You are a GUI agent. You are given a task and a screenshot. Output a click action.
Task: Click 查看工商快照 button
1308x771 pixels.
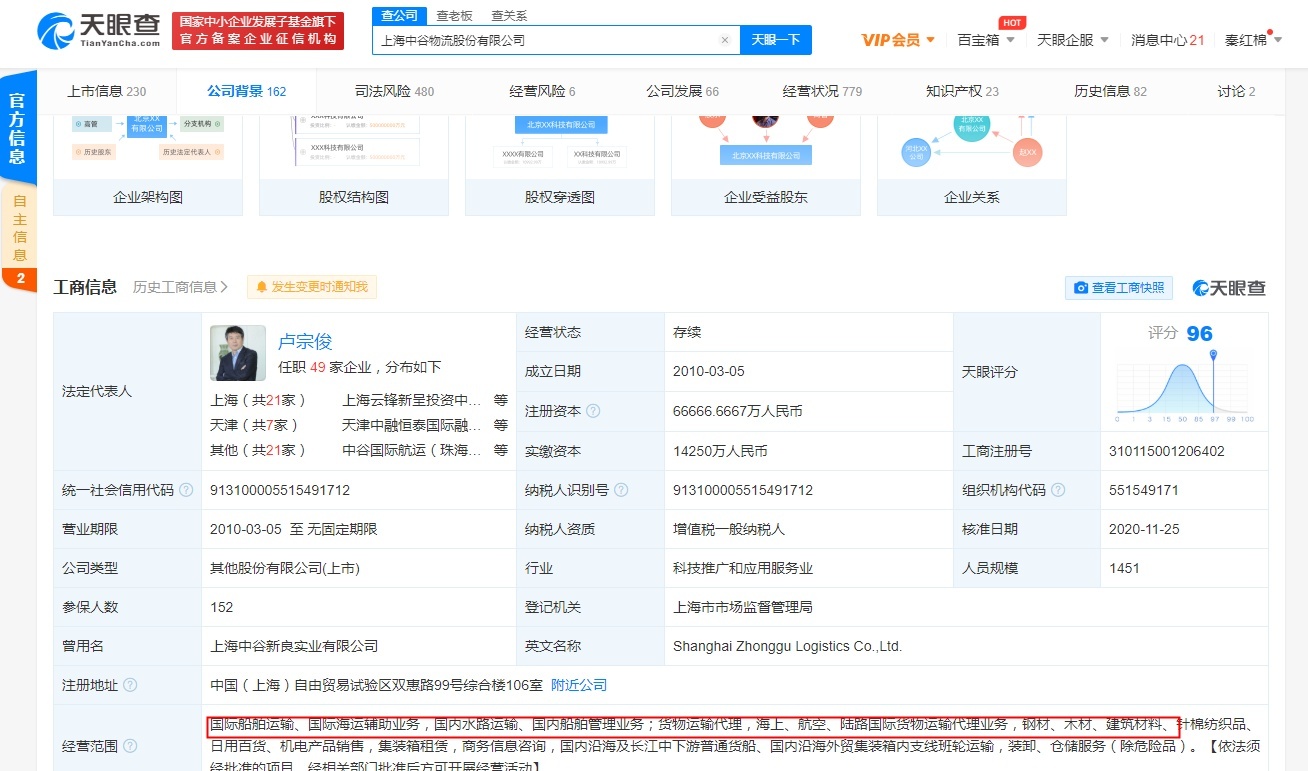tap(1119, 288)
